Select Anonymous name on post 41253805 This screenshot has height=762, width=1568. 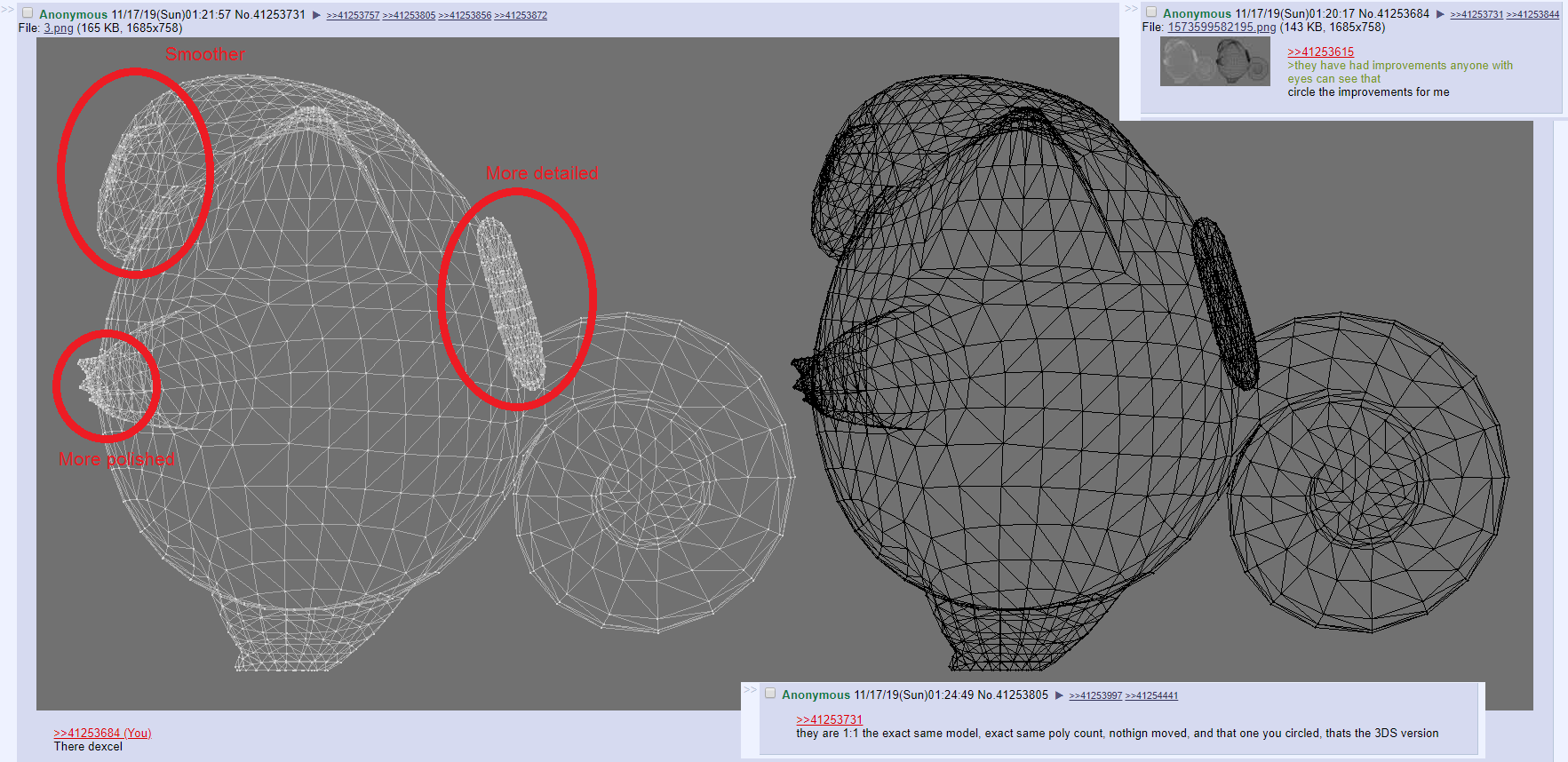click(816, 695)
